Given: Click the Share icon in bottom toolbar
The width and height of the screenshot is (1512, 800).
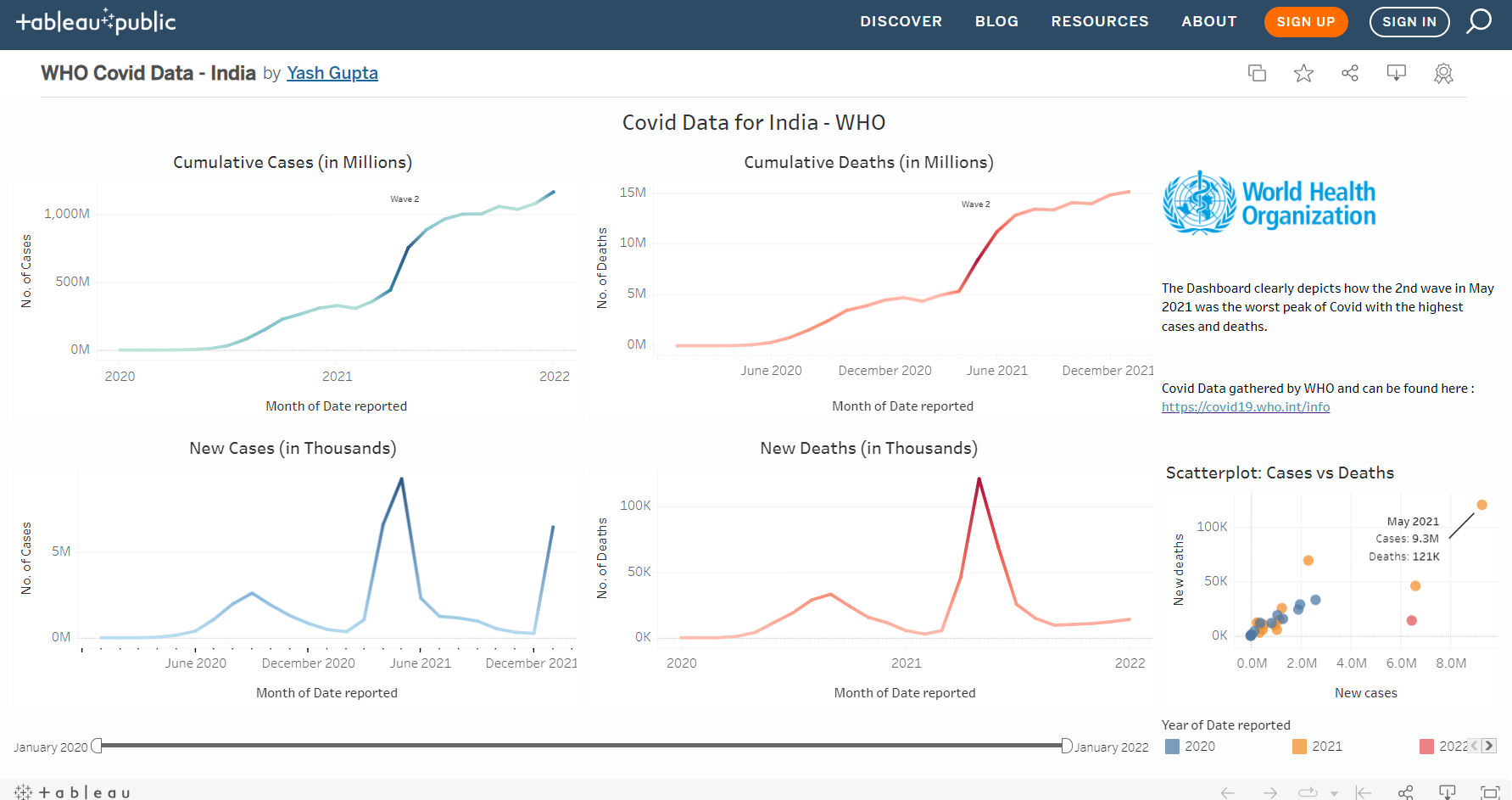Looking at the screenshot, I should point(1406,792).
